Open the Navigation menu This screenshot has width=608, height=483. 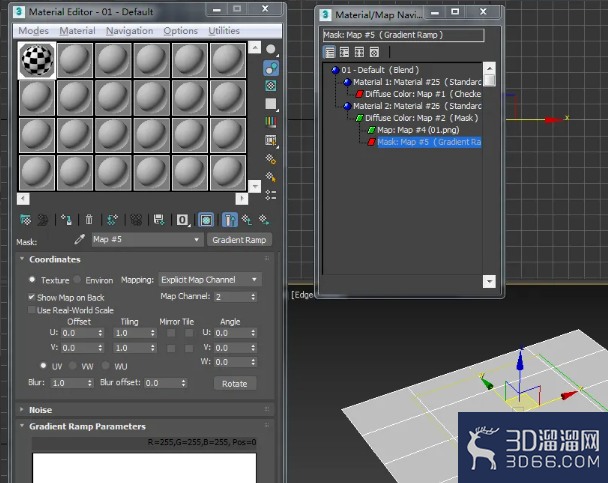[130, 31]
